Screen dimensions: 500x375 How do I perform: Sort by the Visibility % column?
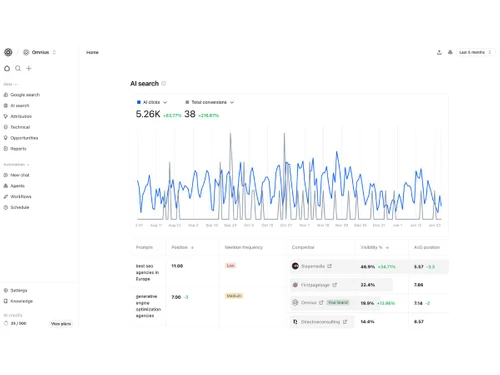click(x=375, y=247)
